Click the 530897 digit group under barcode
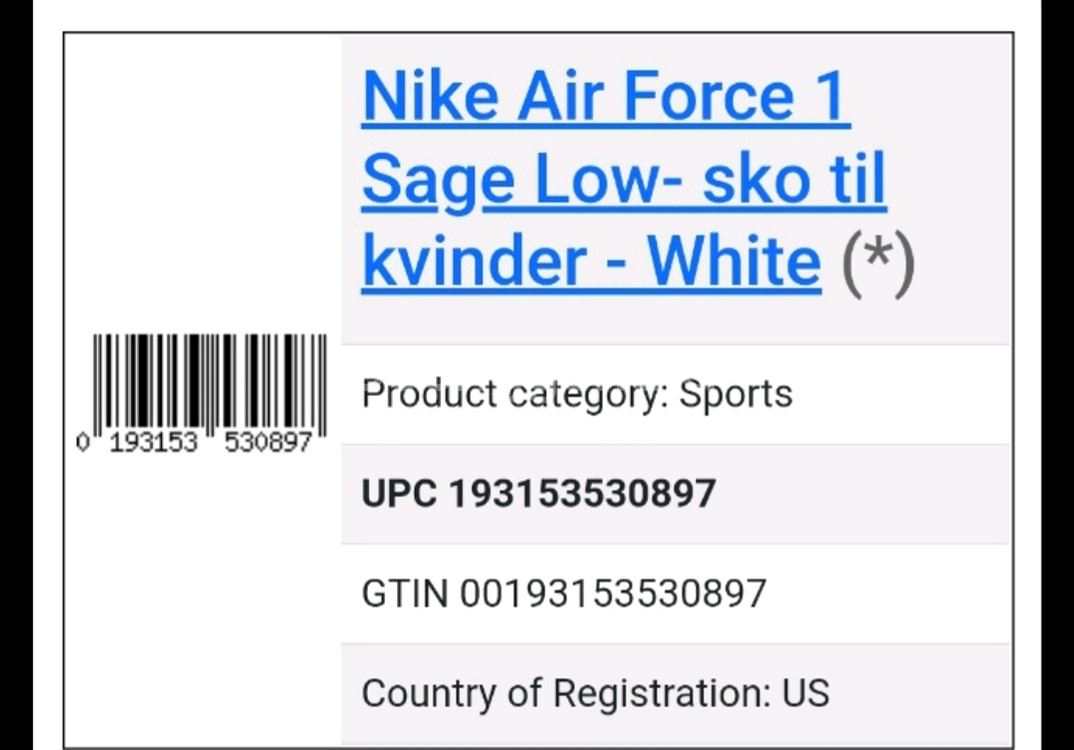The height and width of the screenshot is (750, 1074). click(x=268, y=442)
